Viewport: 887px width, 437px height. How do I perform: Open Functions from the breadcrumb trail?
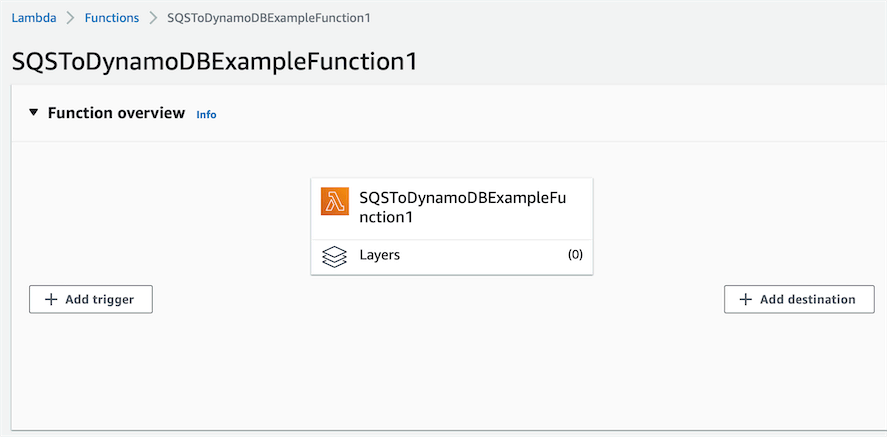[112, 18]
